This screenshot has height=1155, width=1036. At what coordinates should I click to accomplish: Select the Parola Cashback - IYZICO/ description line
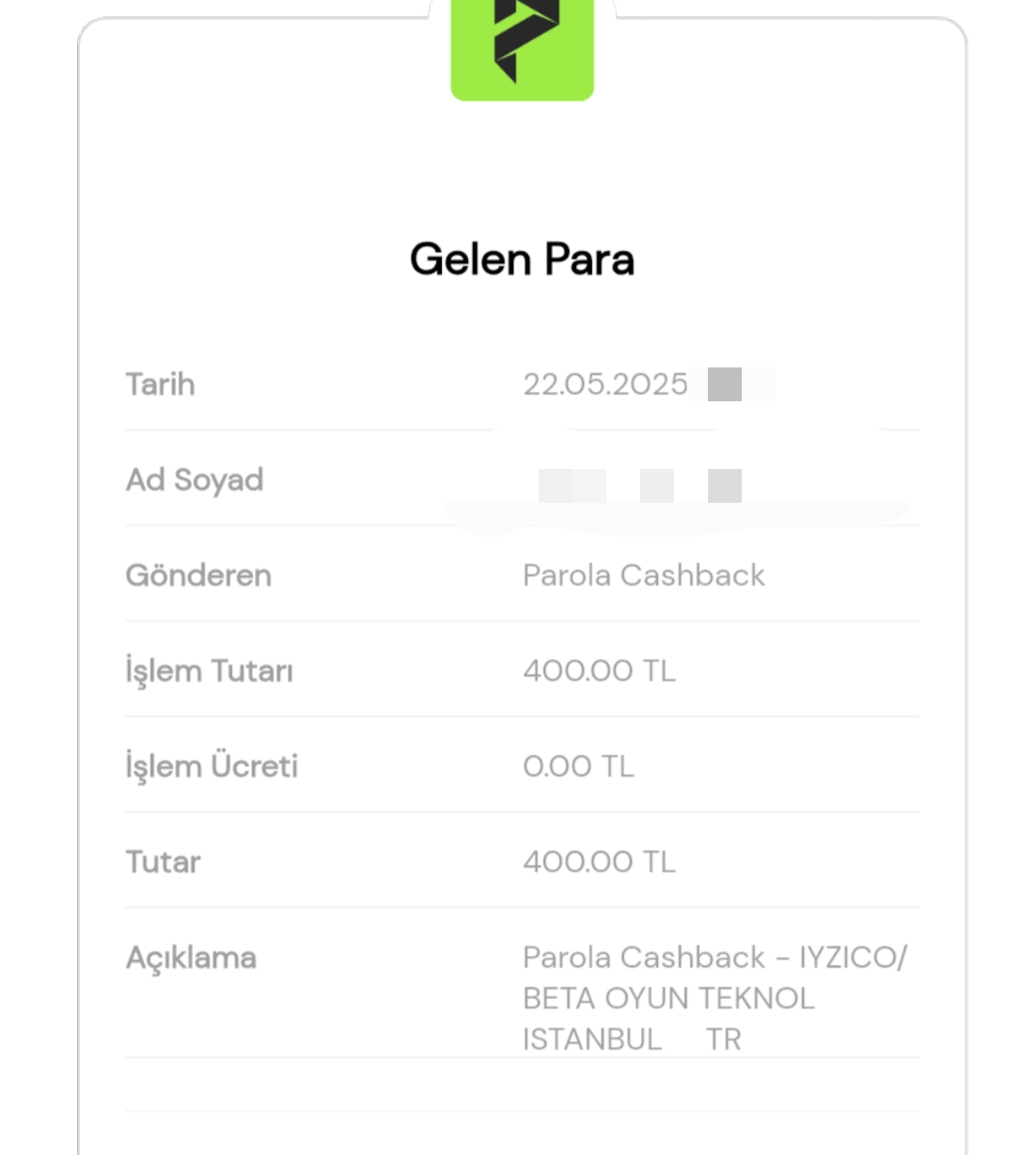(x=715, y=958)
